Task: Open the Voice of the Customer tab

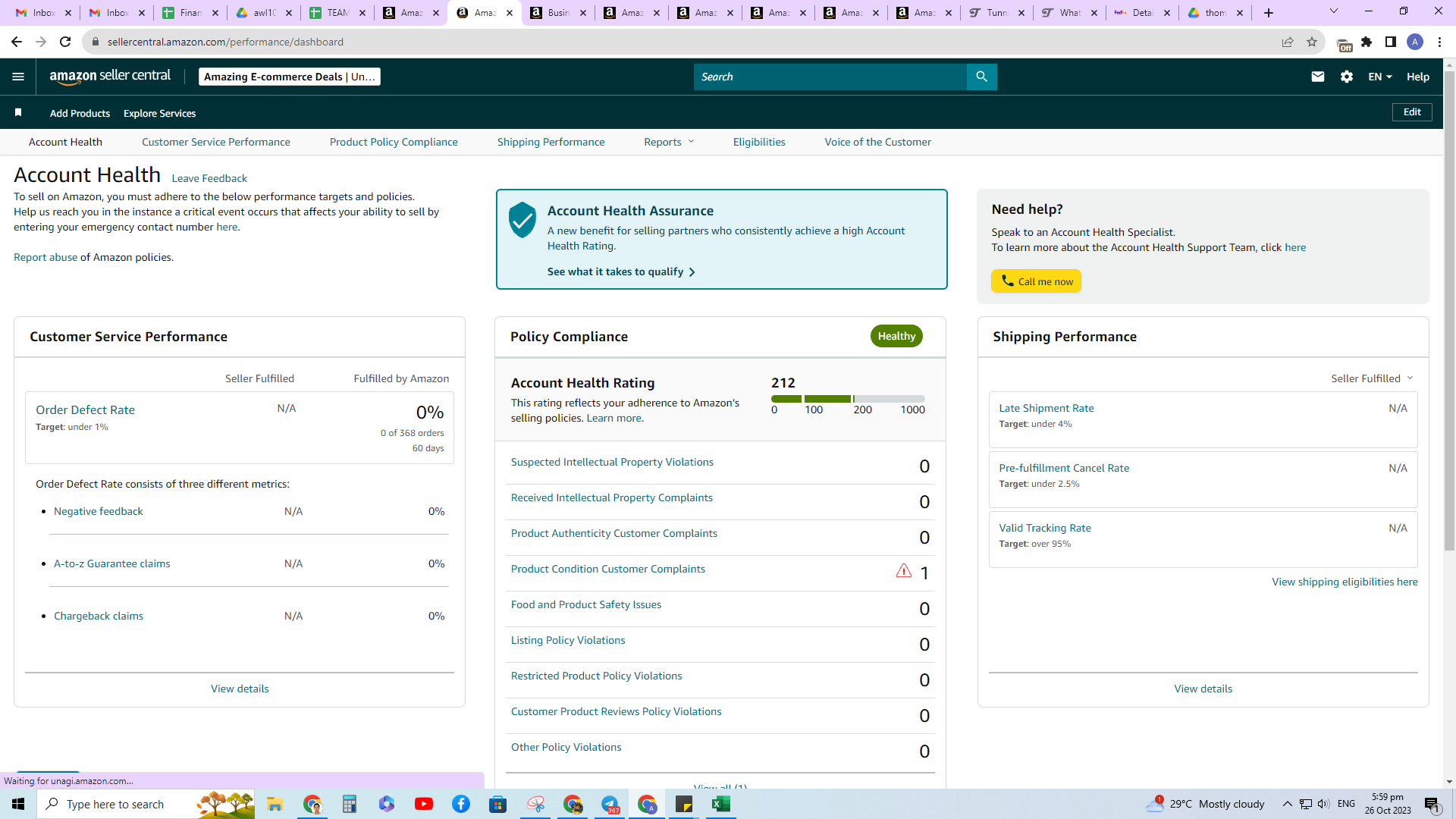Action: [x=877, y=142]
